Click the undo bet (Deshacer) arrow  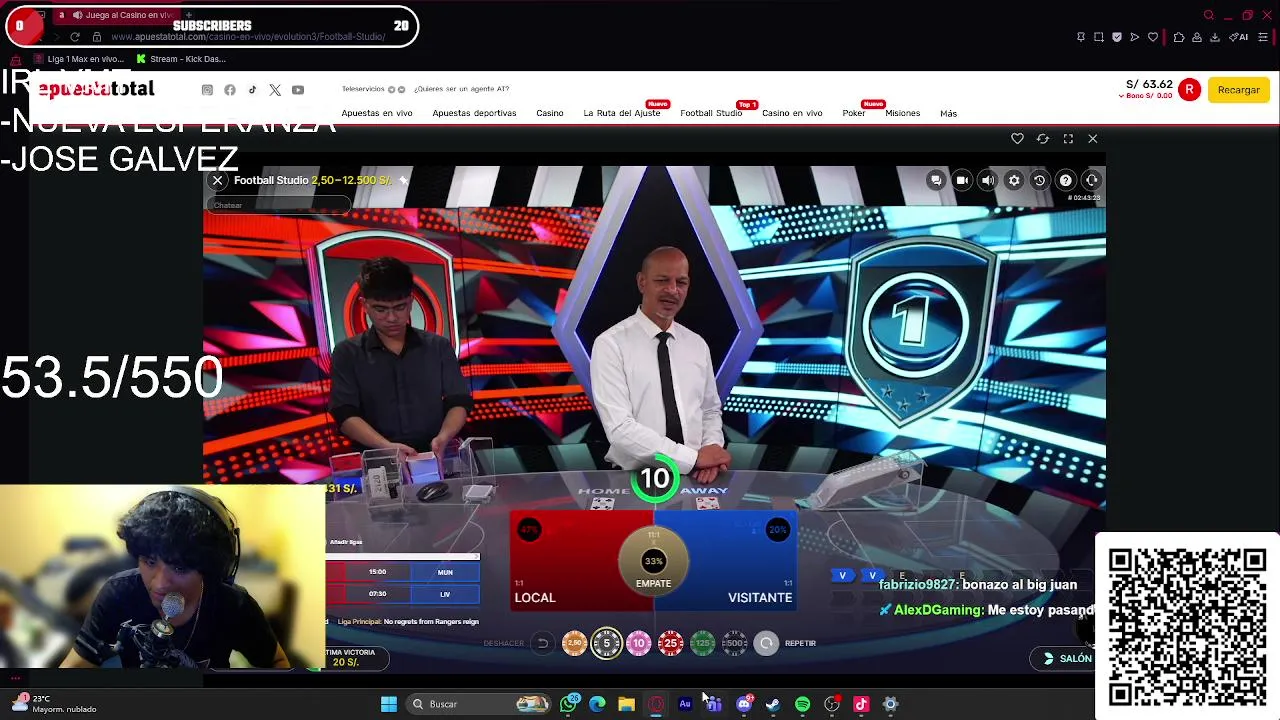(542, 643)
